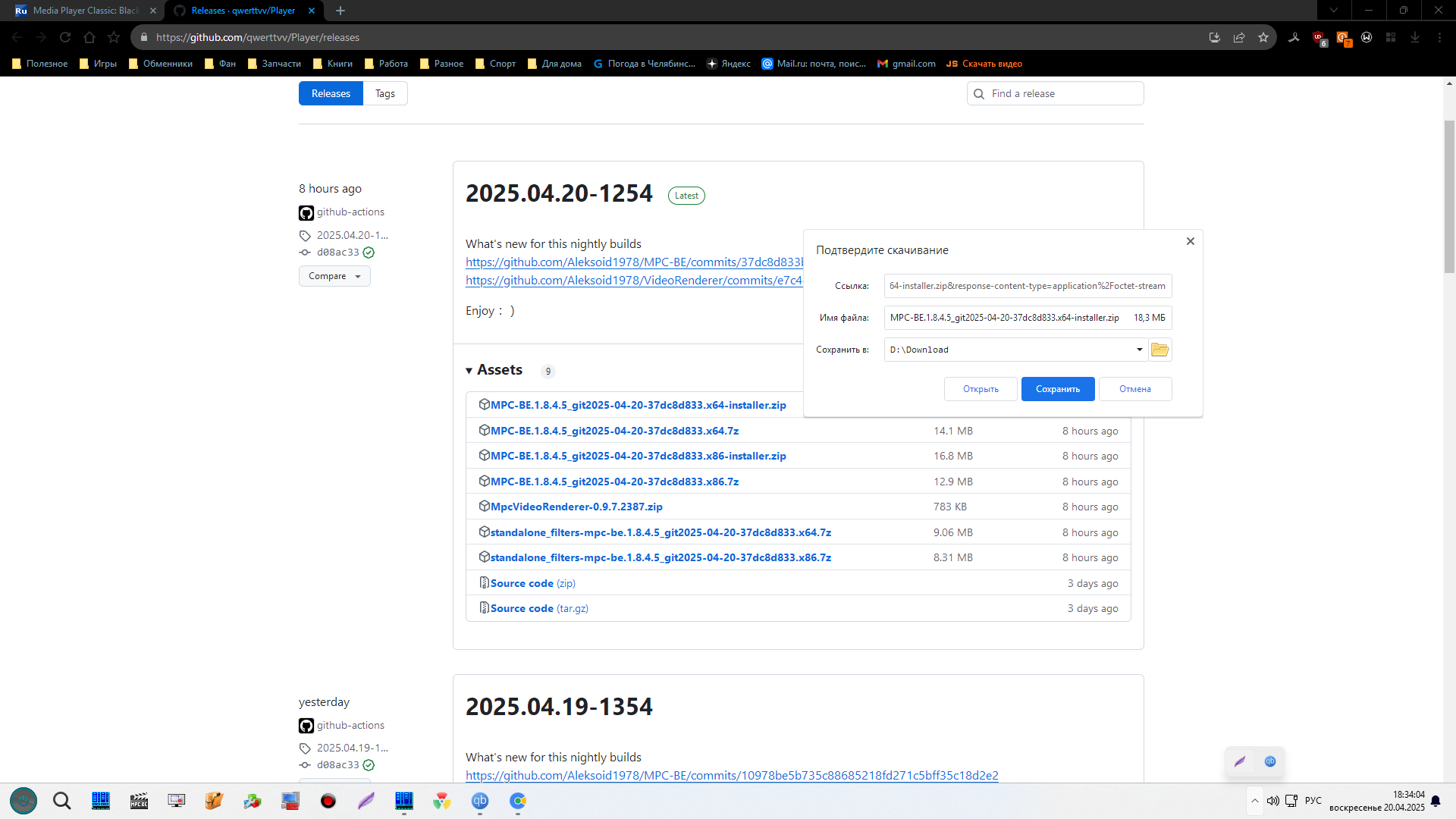The width and height of the screenshot is (1456, 819).
Task: Open the red record app on taskbar
Action: pos(328,801)
